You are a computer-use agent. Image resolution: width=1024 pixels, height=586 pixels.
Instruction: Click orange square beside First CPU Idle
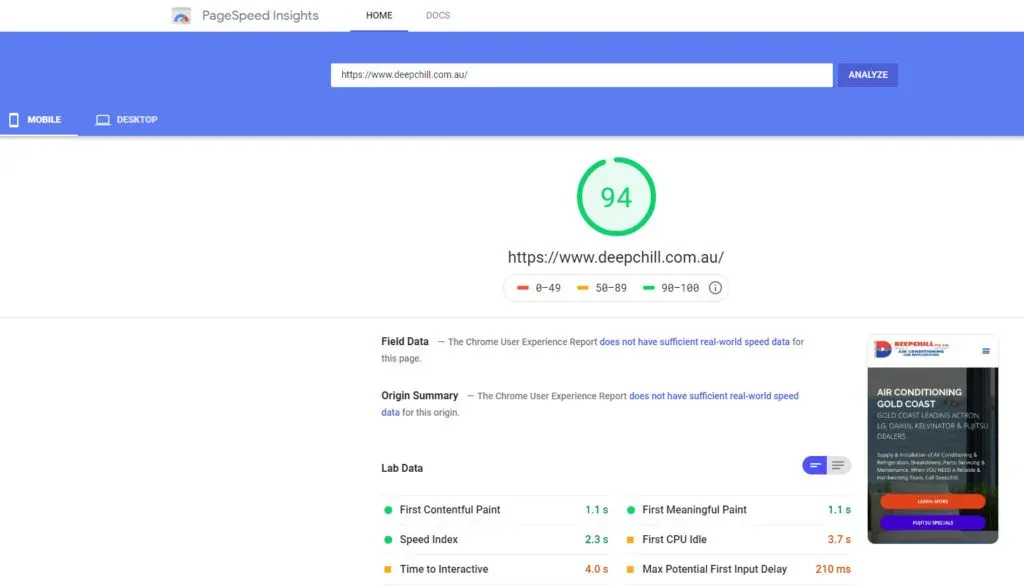(630, 540)
